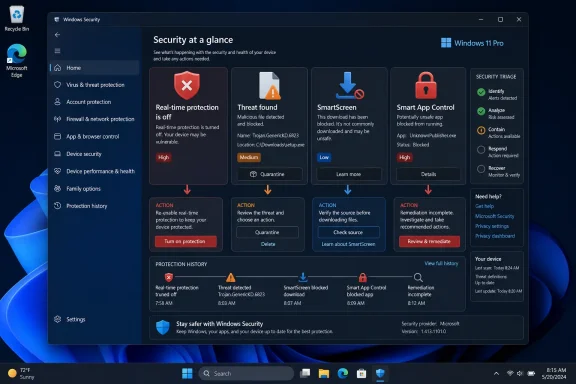Image resolution: width=576 pixels, height=384 pixels.
Task: Open Virus & threat protection
Action: pos(95,85)
